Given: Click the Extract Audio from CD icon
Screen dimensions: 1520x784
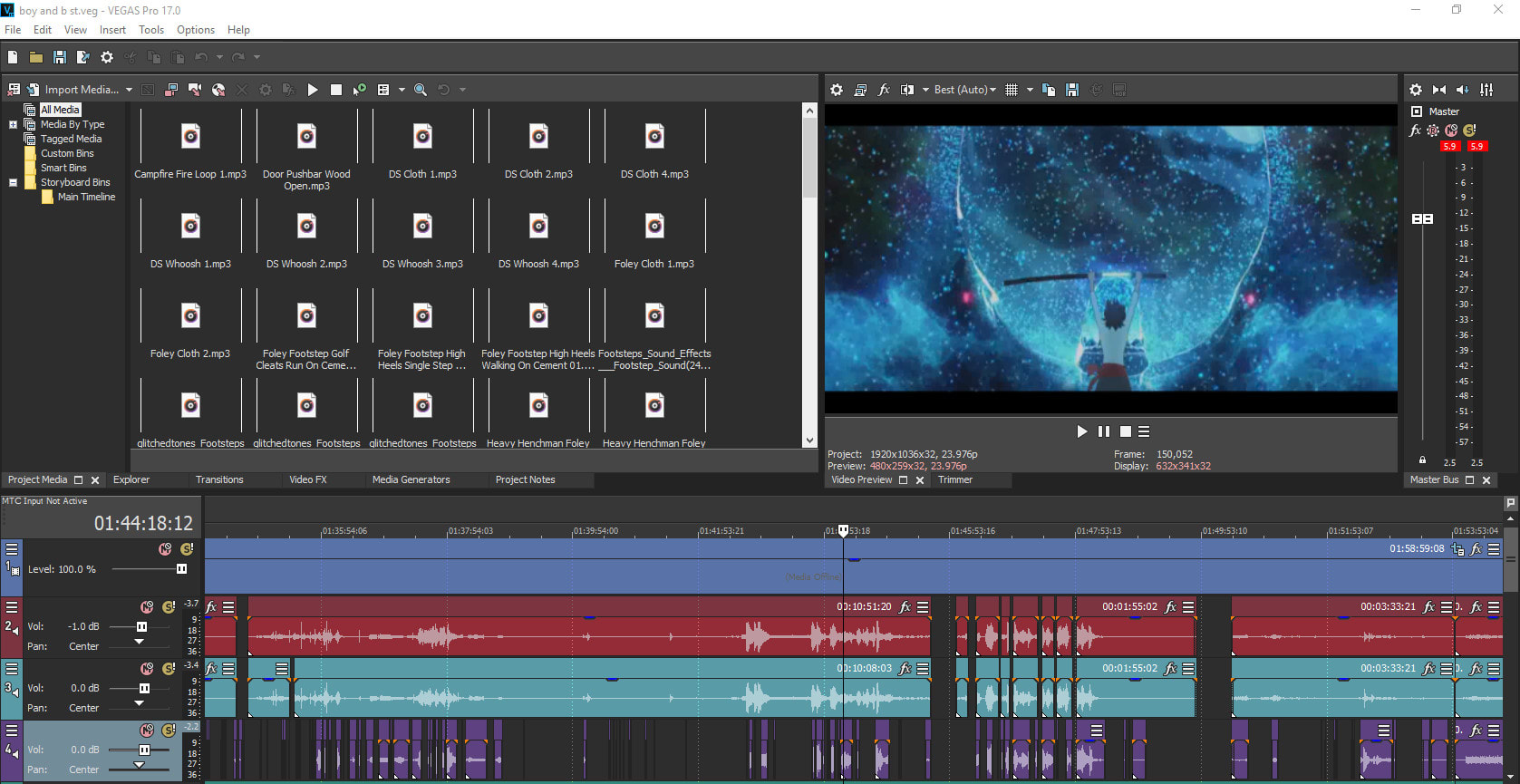Looking at the screenshot, I should tap(218, 90).
